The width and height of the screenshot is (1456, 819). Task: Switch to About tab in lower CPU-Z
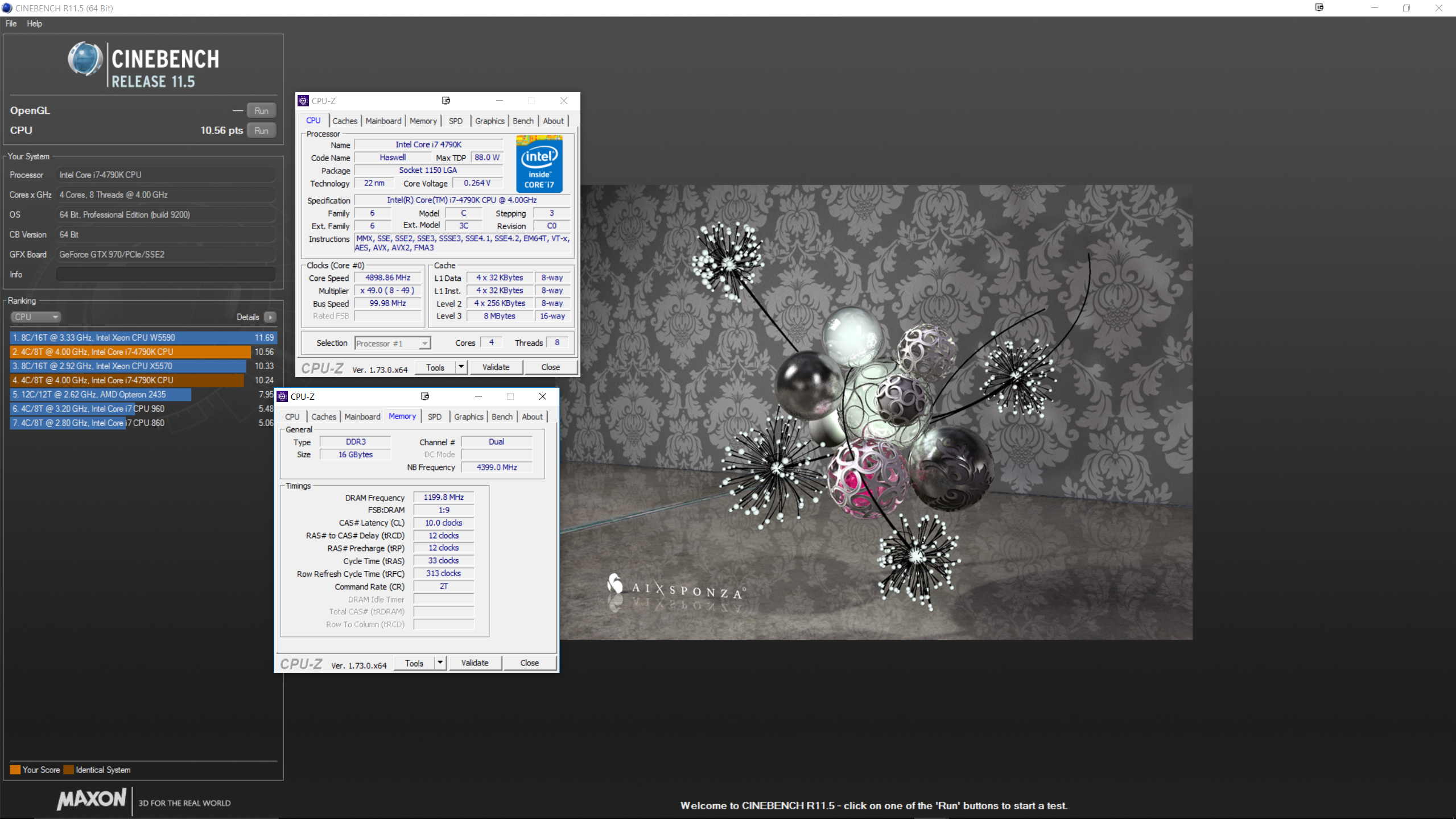pos(533,416)
